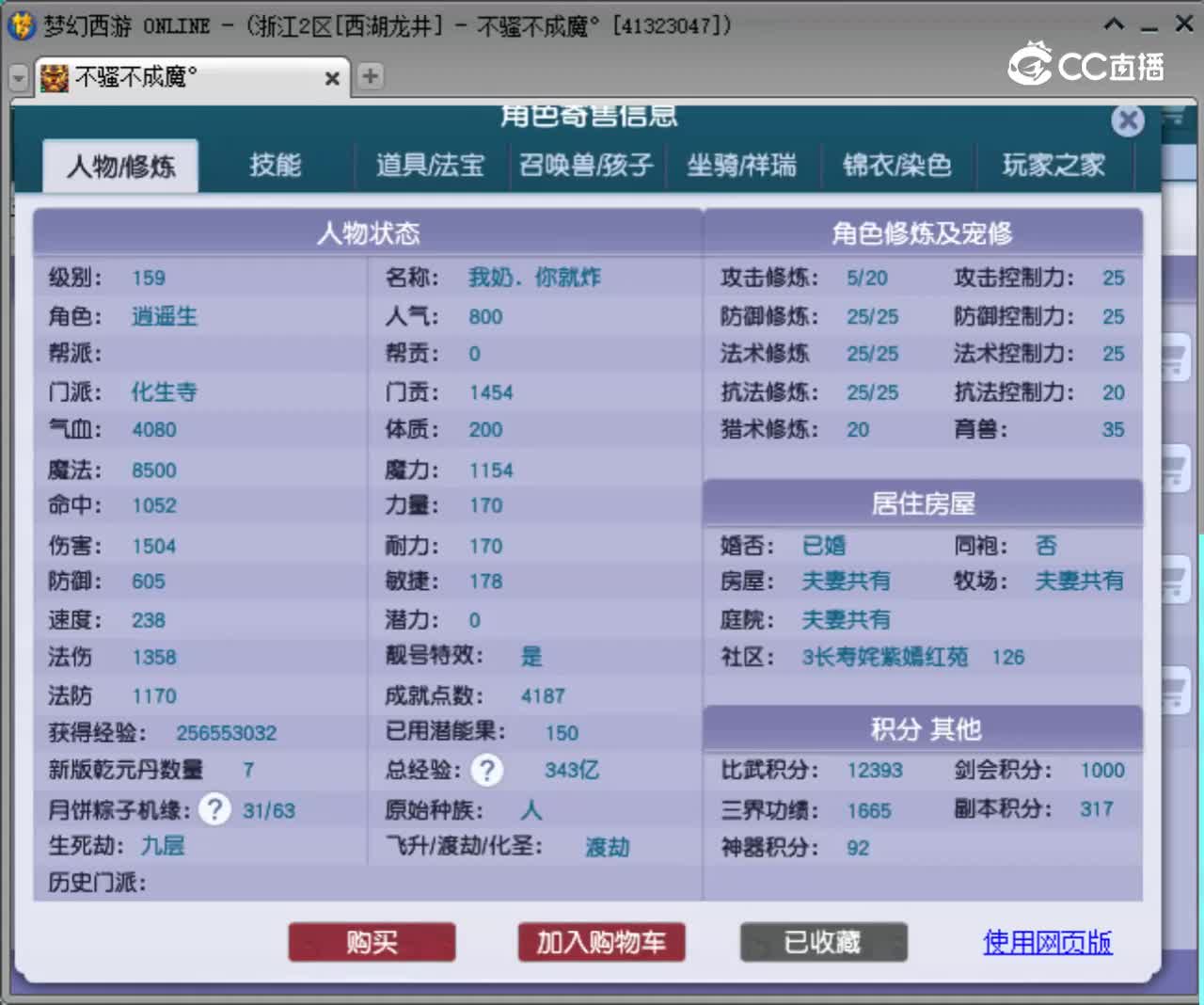Viewport: 1204px width, 1005px height.
Task: Click the 积分 其他 section header
Action: tap(923, 729)
